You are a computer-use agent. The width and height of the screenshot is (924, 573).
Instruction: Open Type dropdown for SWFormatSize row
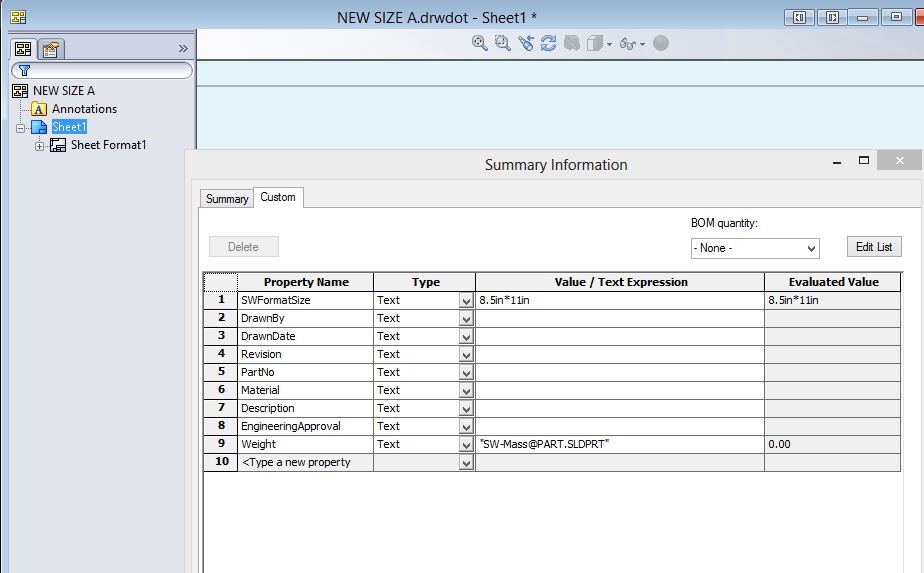click(x=466, y=301)
